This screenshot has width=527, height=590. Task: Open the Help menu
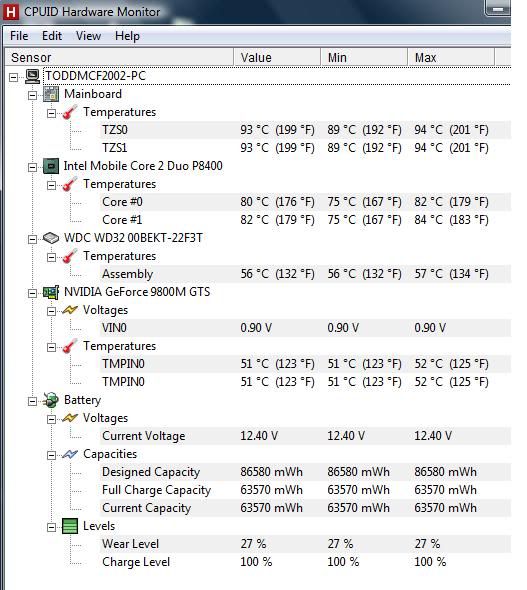[x=127, y=36]
